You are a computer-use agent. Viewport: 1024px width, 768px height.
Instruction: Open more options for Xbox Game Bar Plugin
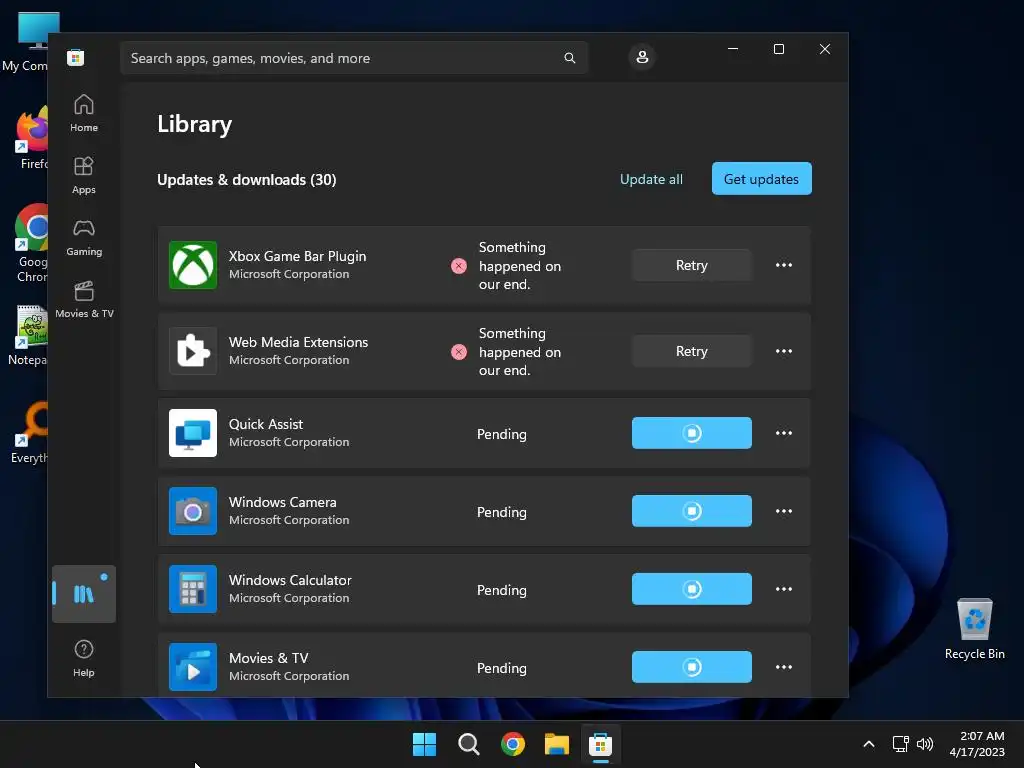tap(784, 265)
